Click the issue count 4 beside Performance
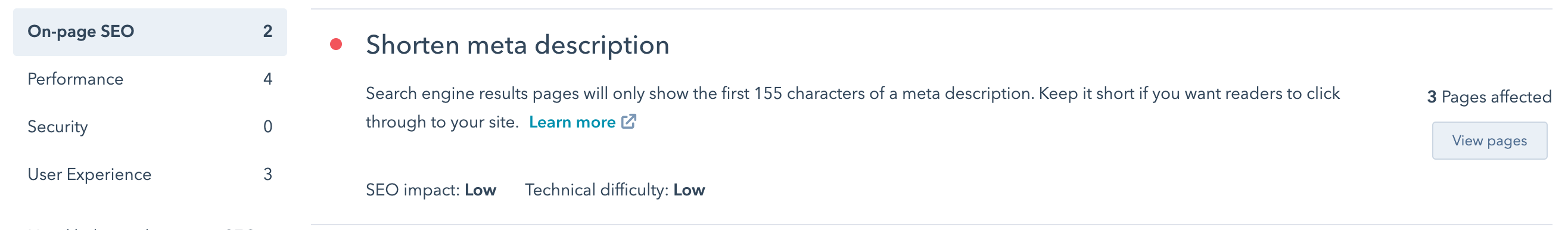The image size is (1568, 230). [x=268, y=79]
